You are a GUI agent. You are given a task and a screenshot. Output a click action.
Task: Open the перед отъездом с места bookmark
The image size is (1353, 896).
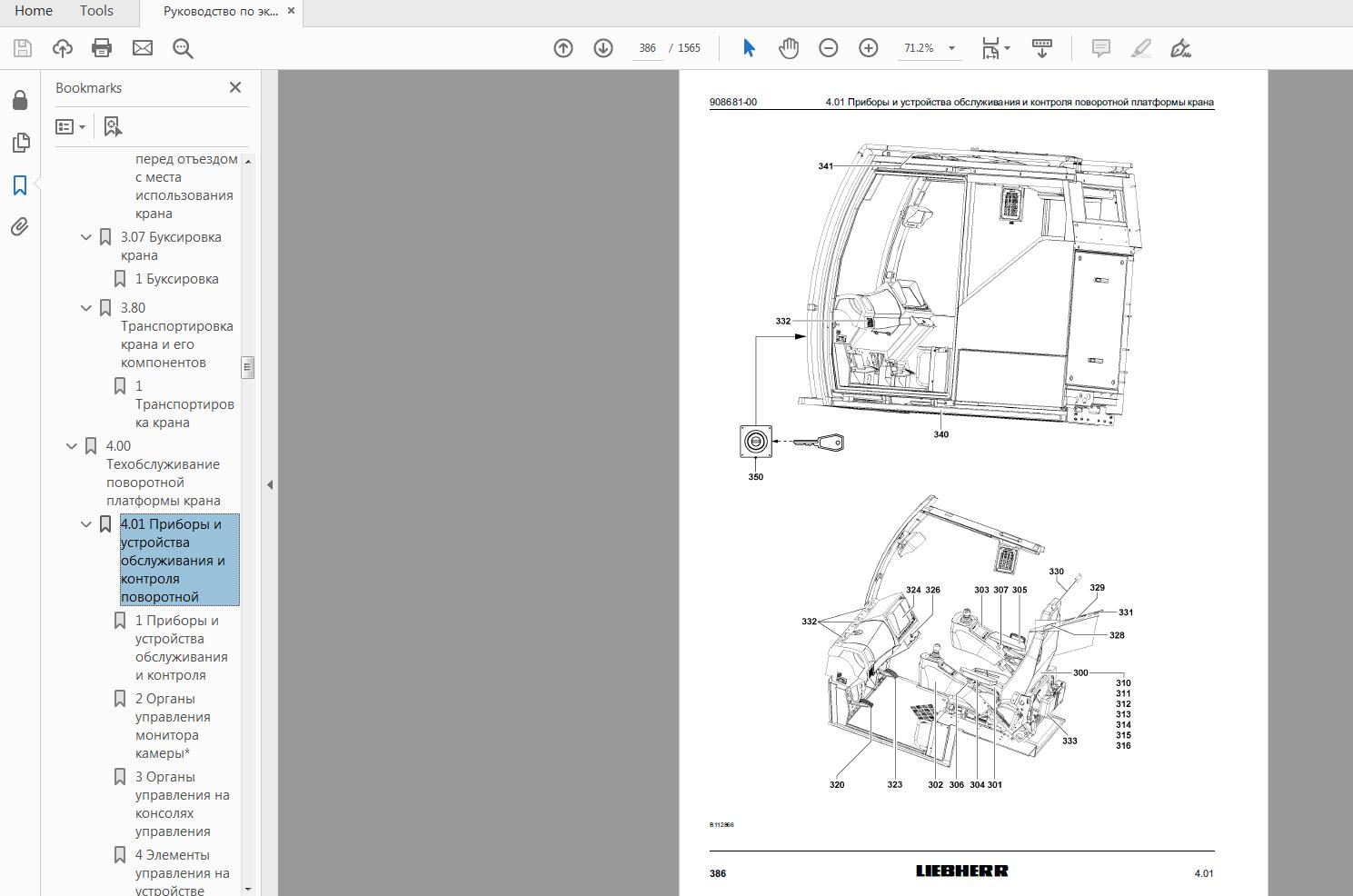pyautogui.click(x=186, y=186)
